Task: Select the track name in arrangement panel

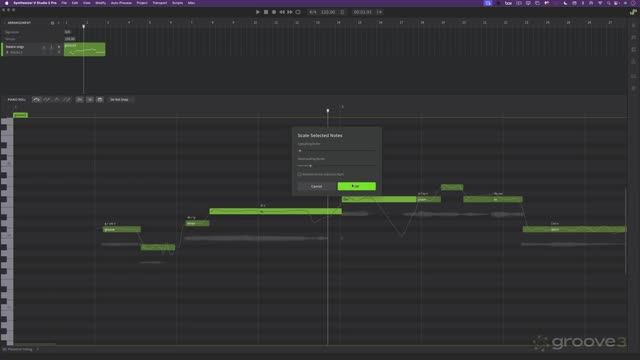Action: pyautogui.click(x=15, y=47)
